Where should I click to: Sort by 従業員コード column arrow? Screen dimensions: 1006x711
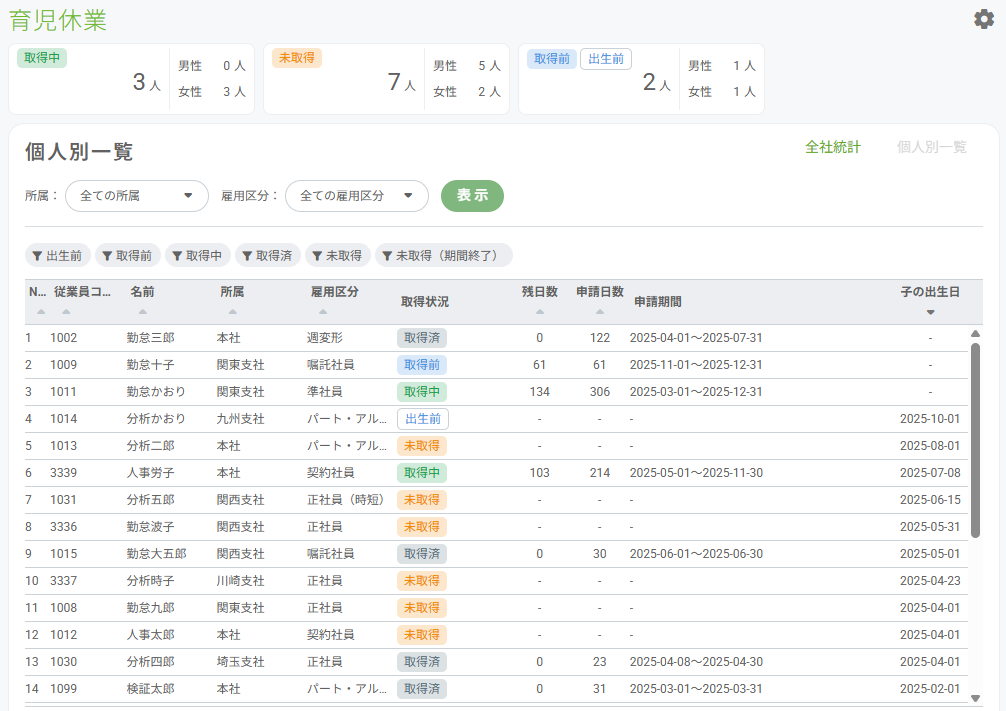coord(66,312)
